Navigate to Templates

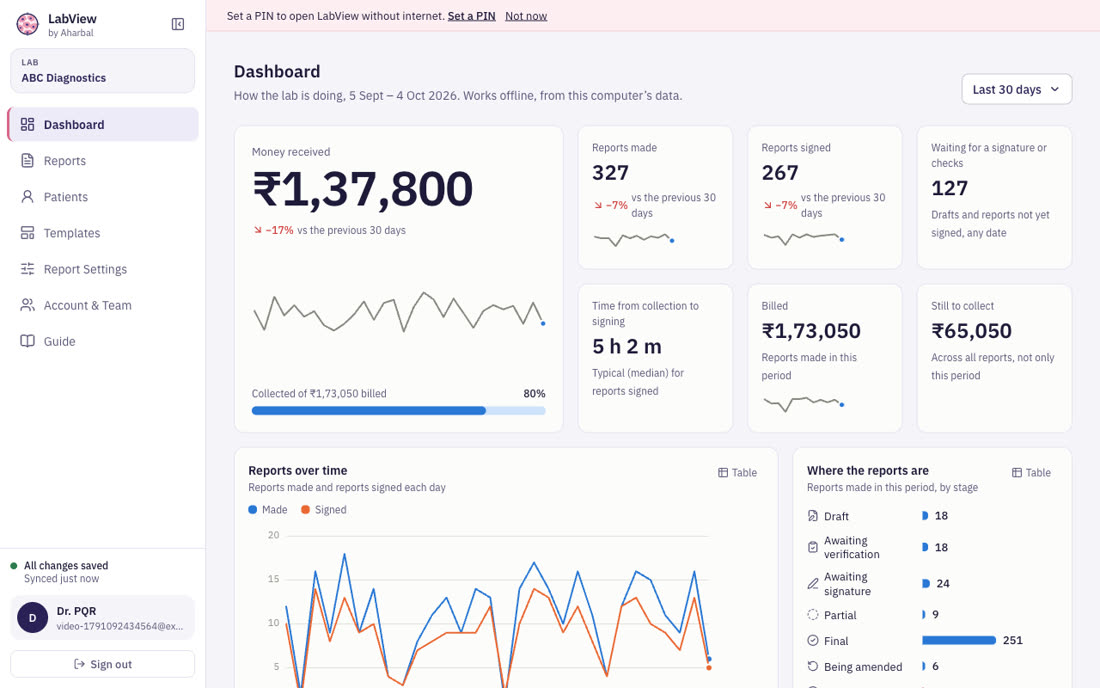[x=103, y=233]
